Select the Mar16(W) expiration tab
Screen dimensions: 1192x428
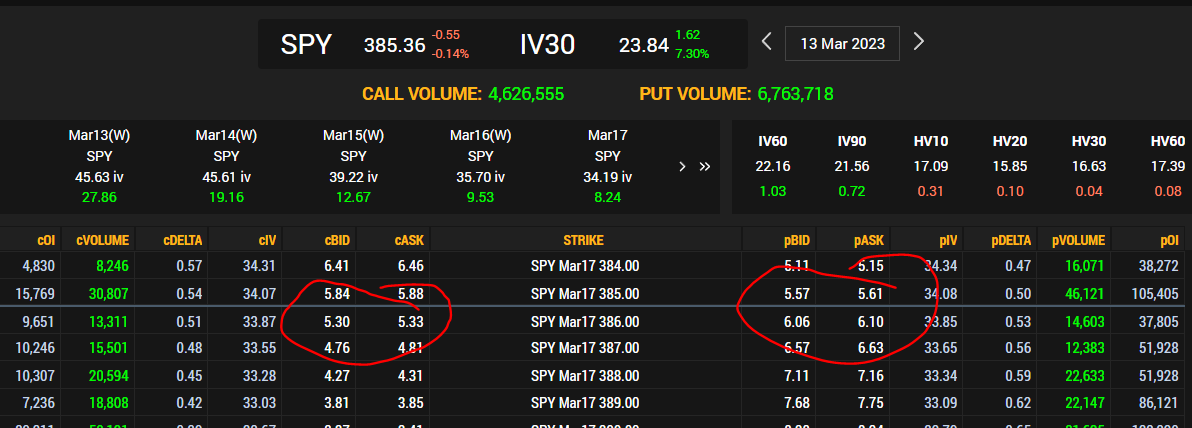(480, 166)
